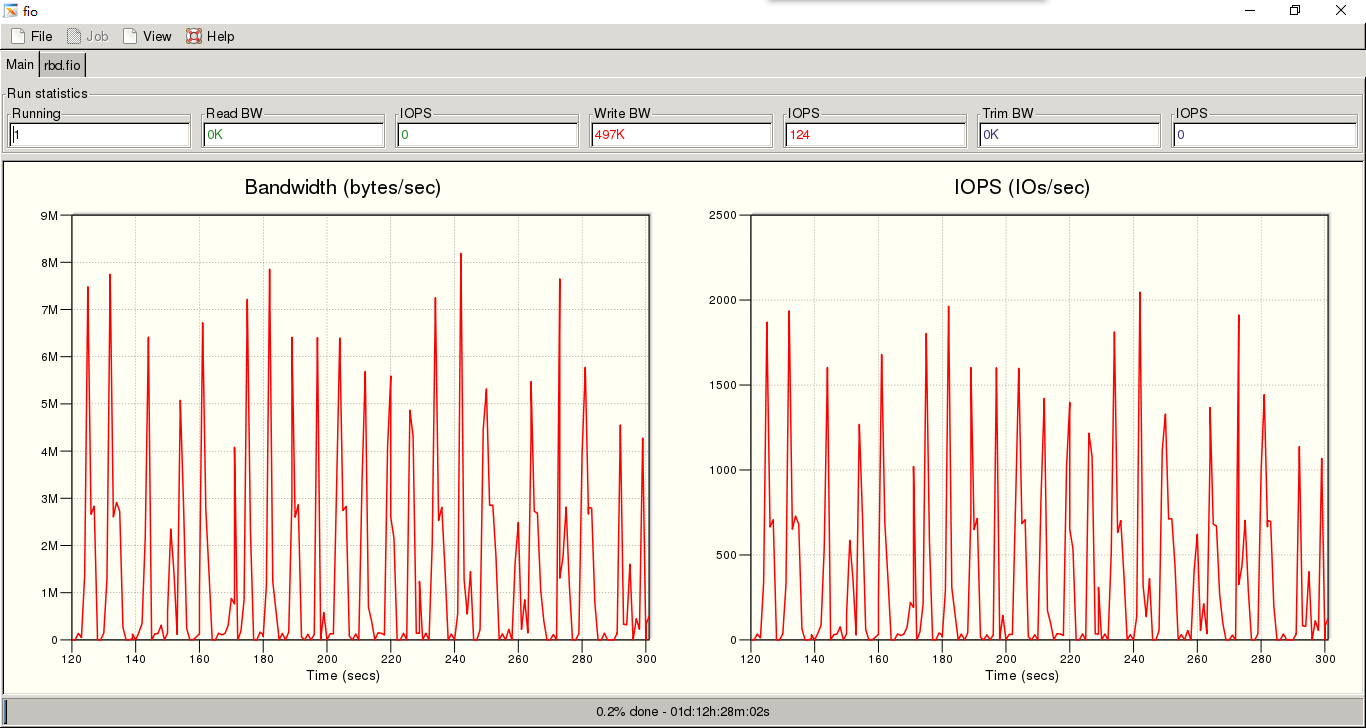The image size is (1366, 728).
Task: Click the Trim BW label
Action: point(1008,113)
